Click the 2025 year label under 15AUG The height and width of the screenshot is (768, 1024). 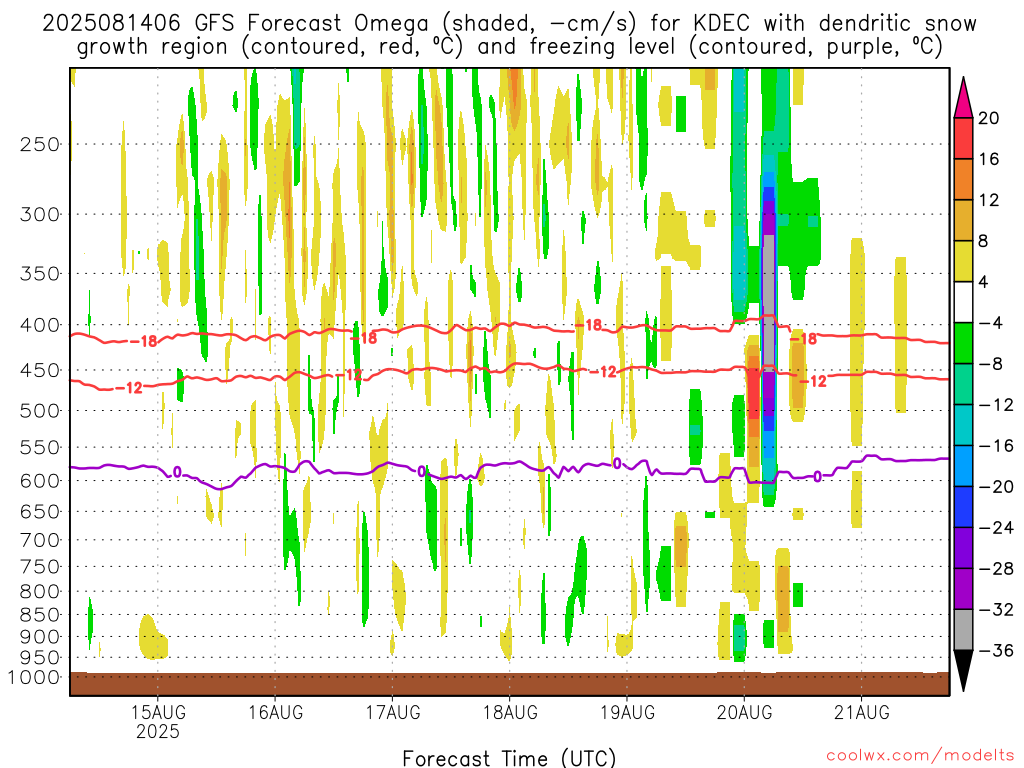pos(158,731)
